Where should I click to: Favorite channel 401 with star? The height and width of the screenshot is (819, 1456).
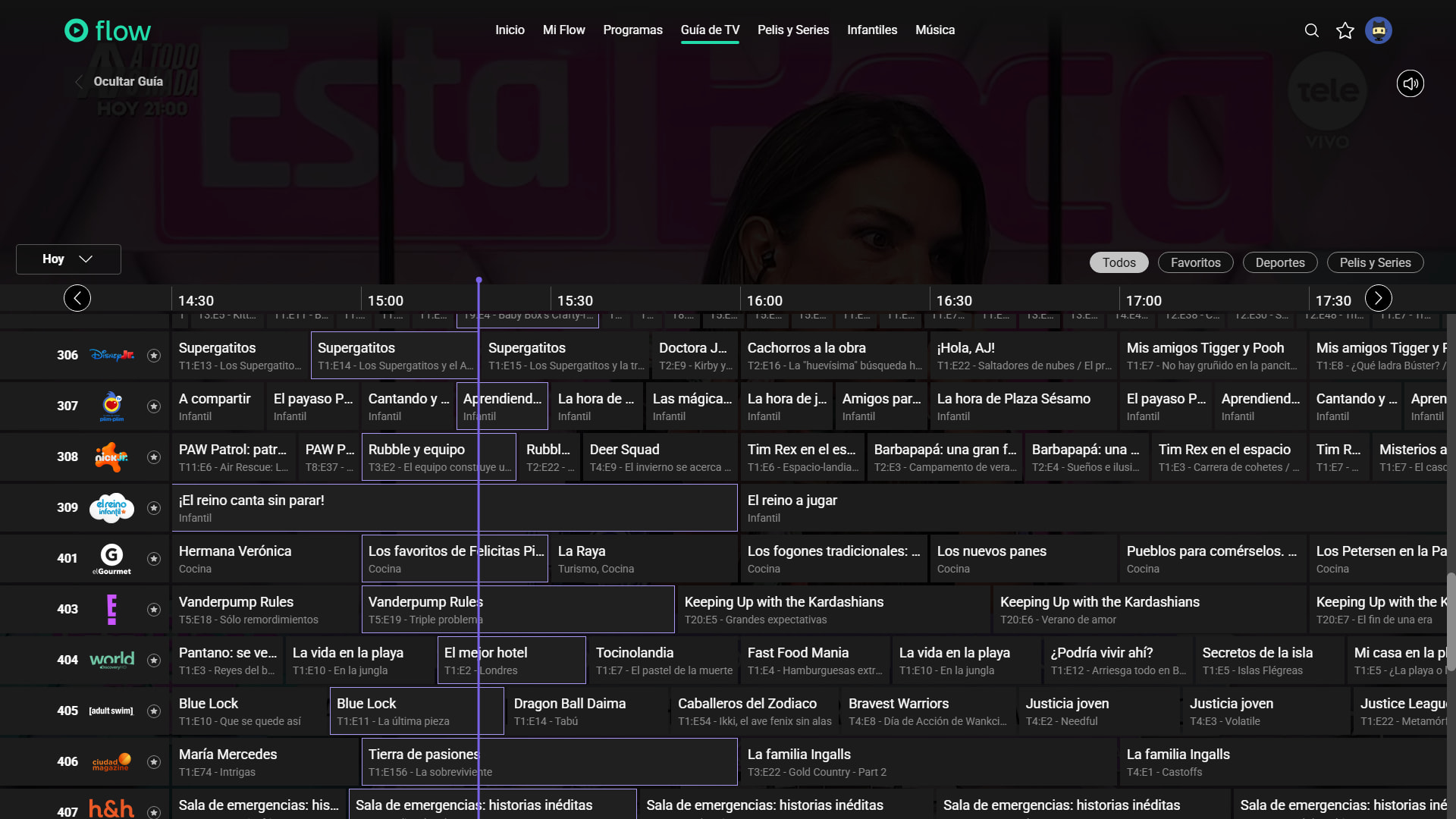point(154,559)
